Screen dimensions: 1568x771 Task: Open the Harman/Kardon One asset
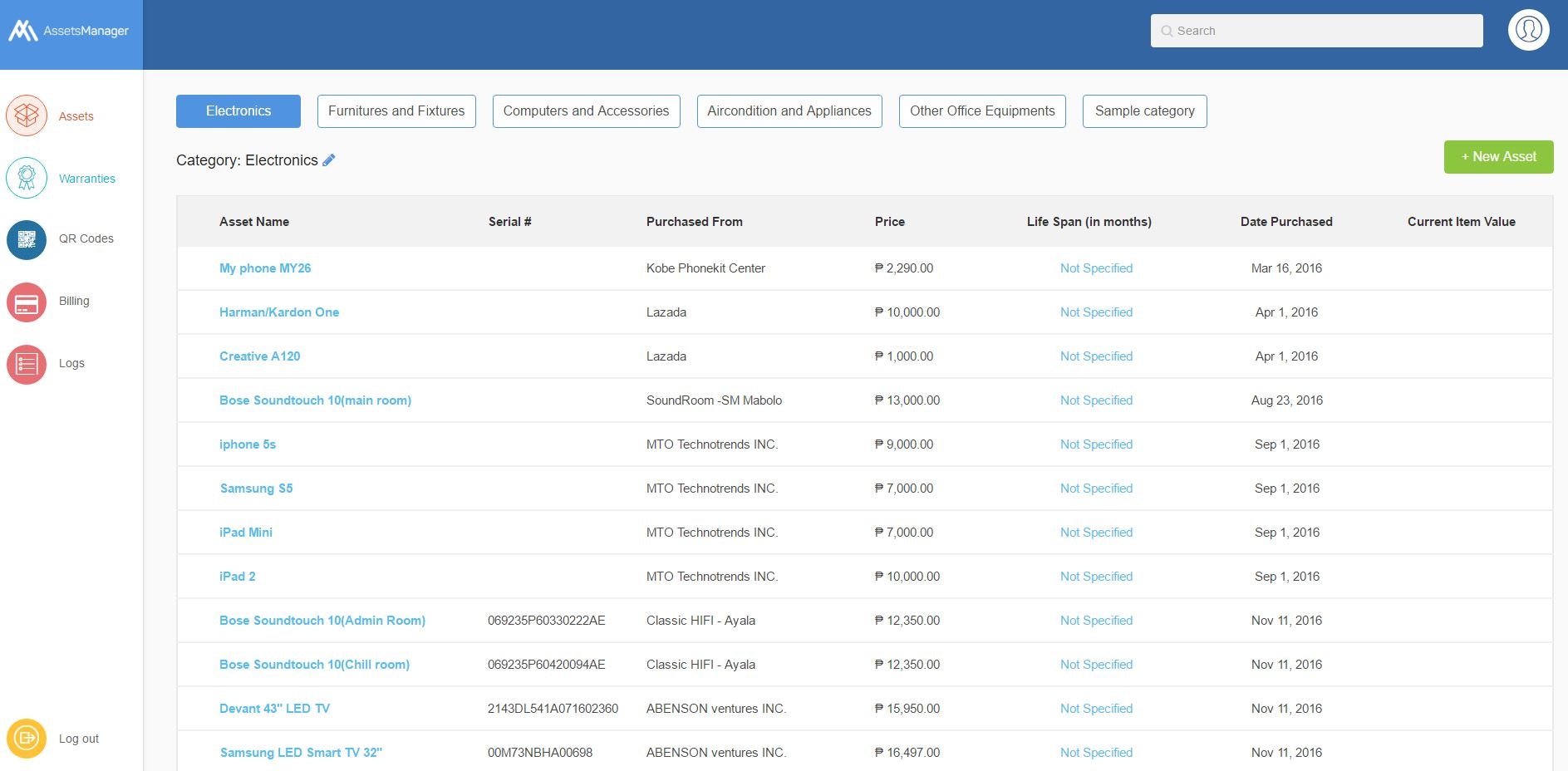[x=278, y=312]
